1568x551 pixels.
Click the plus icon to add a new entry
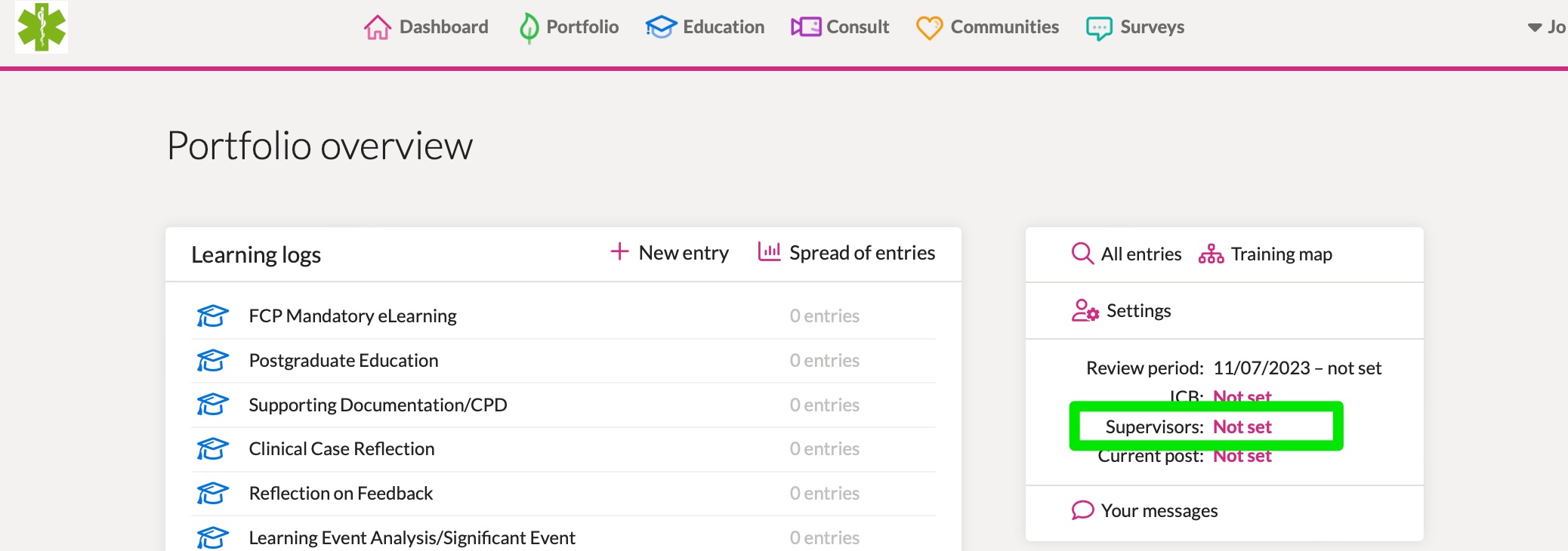618,252
